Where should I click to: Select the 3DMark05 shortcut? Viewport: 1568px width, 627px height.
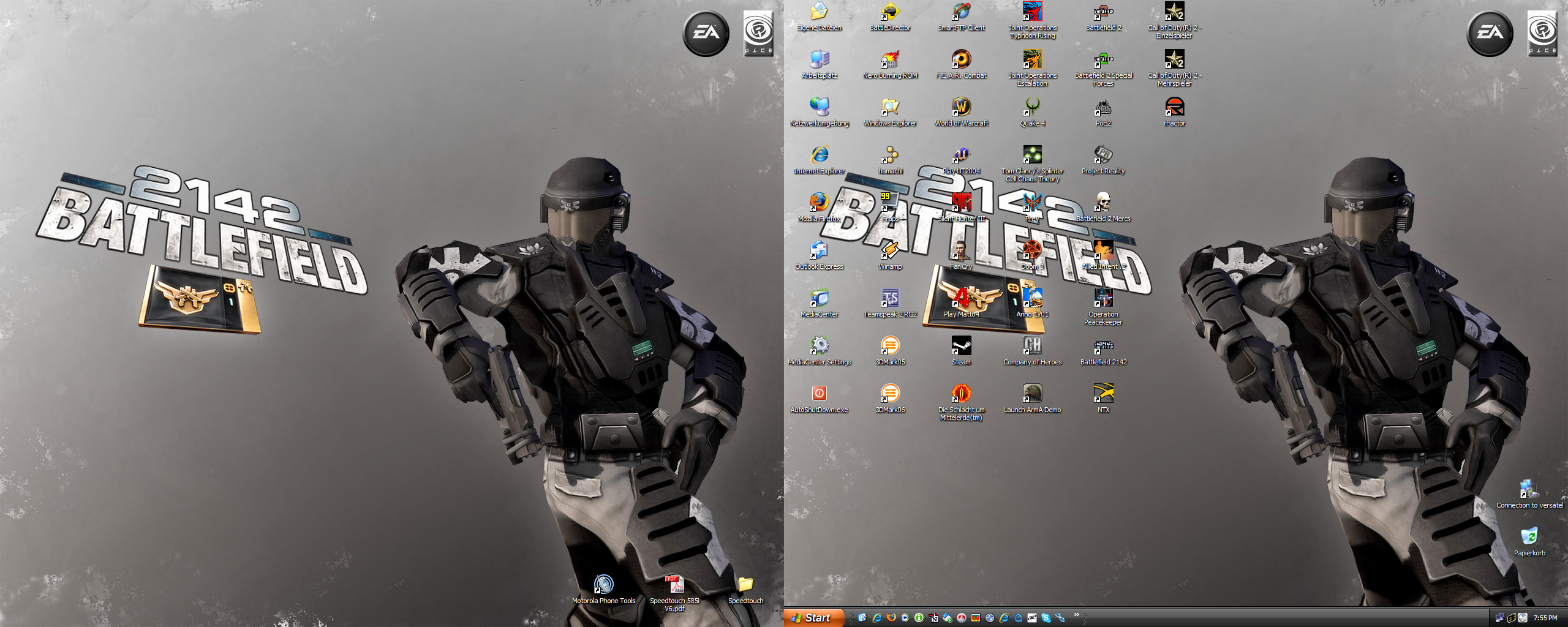click(x=890, y=351)
